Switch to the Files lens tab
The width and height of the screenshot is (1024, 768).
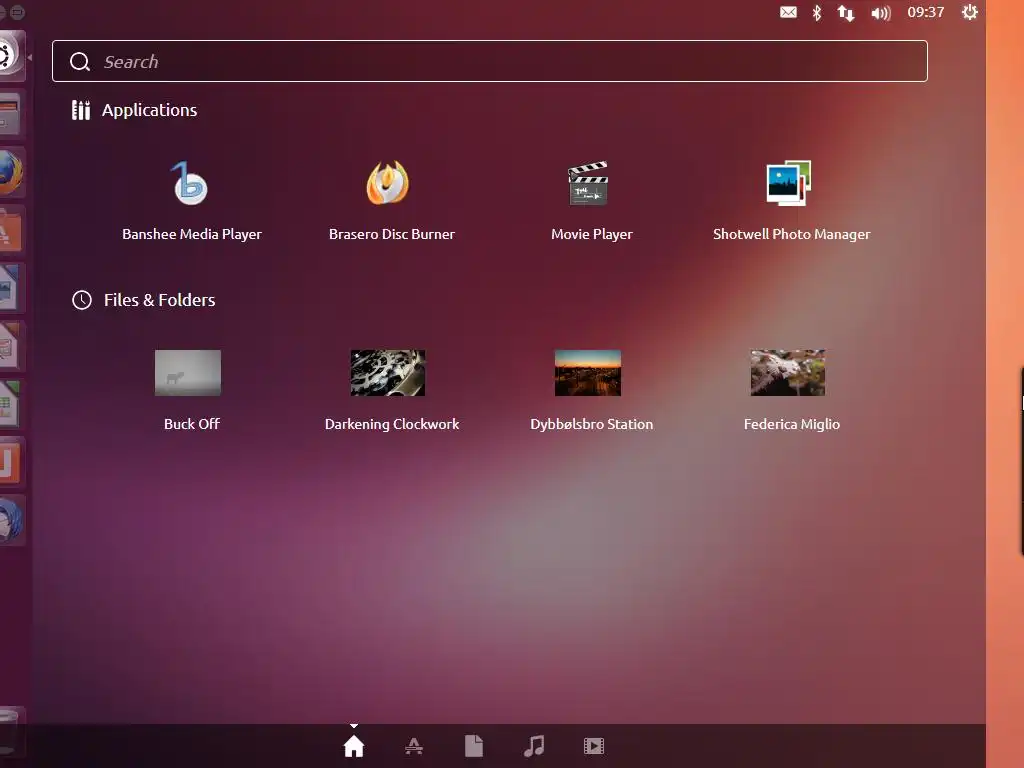(x=473, y=746)
